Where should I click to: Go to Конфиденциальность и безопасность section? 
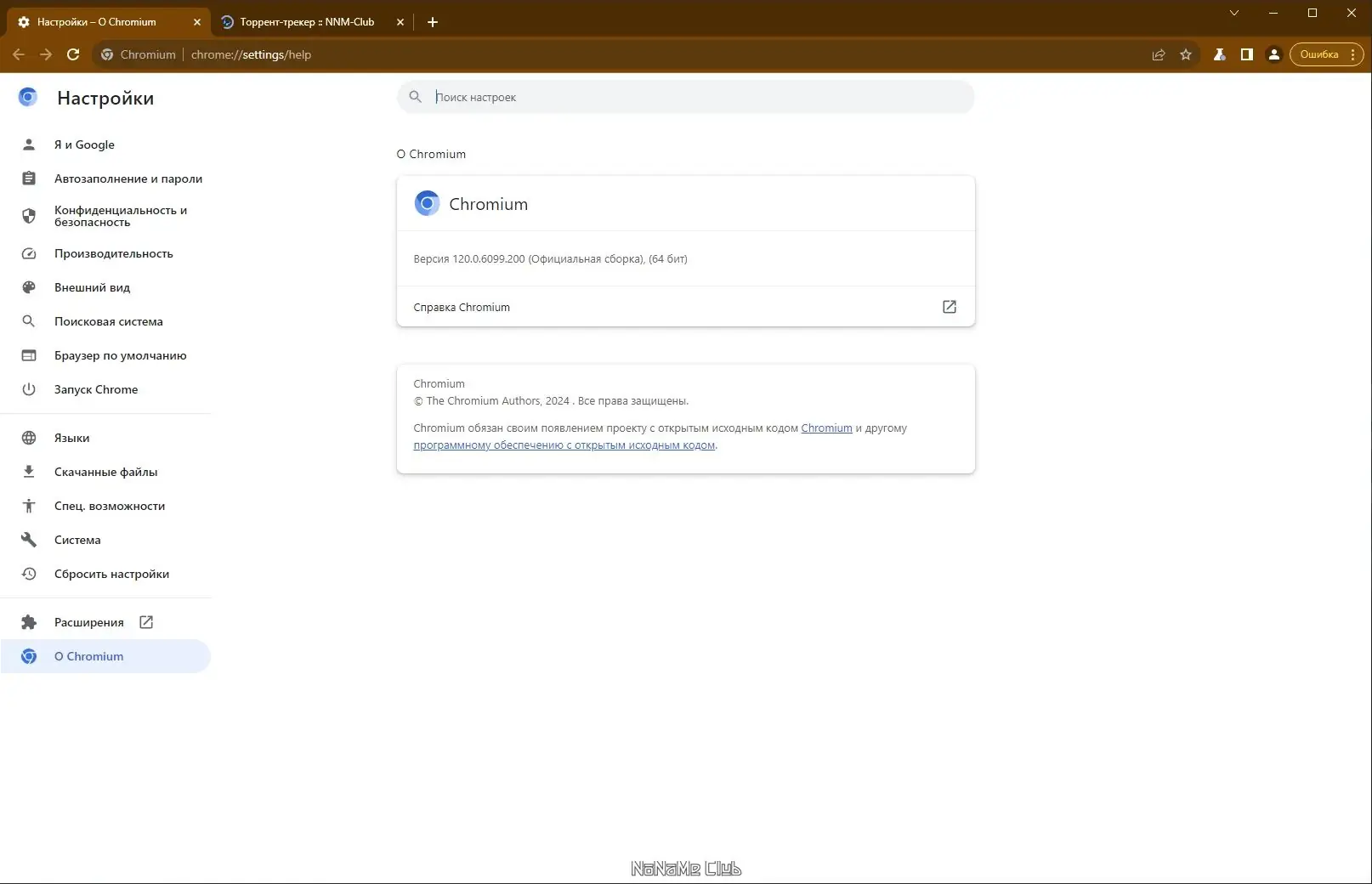pyautogui.click(x=105, y=216)
